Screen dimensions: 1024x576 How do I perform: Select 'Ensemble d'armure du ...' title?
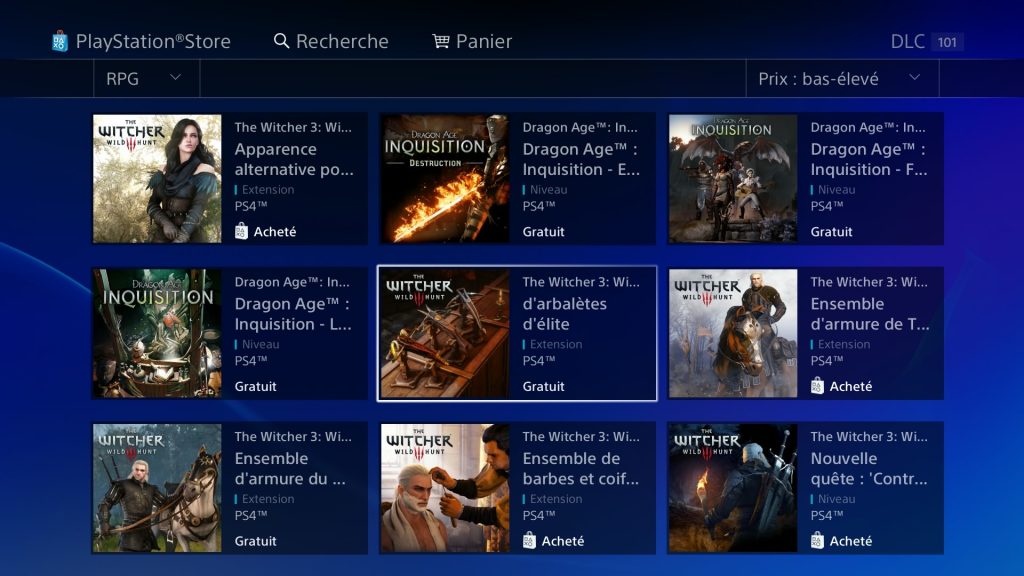290,469
